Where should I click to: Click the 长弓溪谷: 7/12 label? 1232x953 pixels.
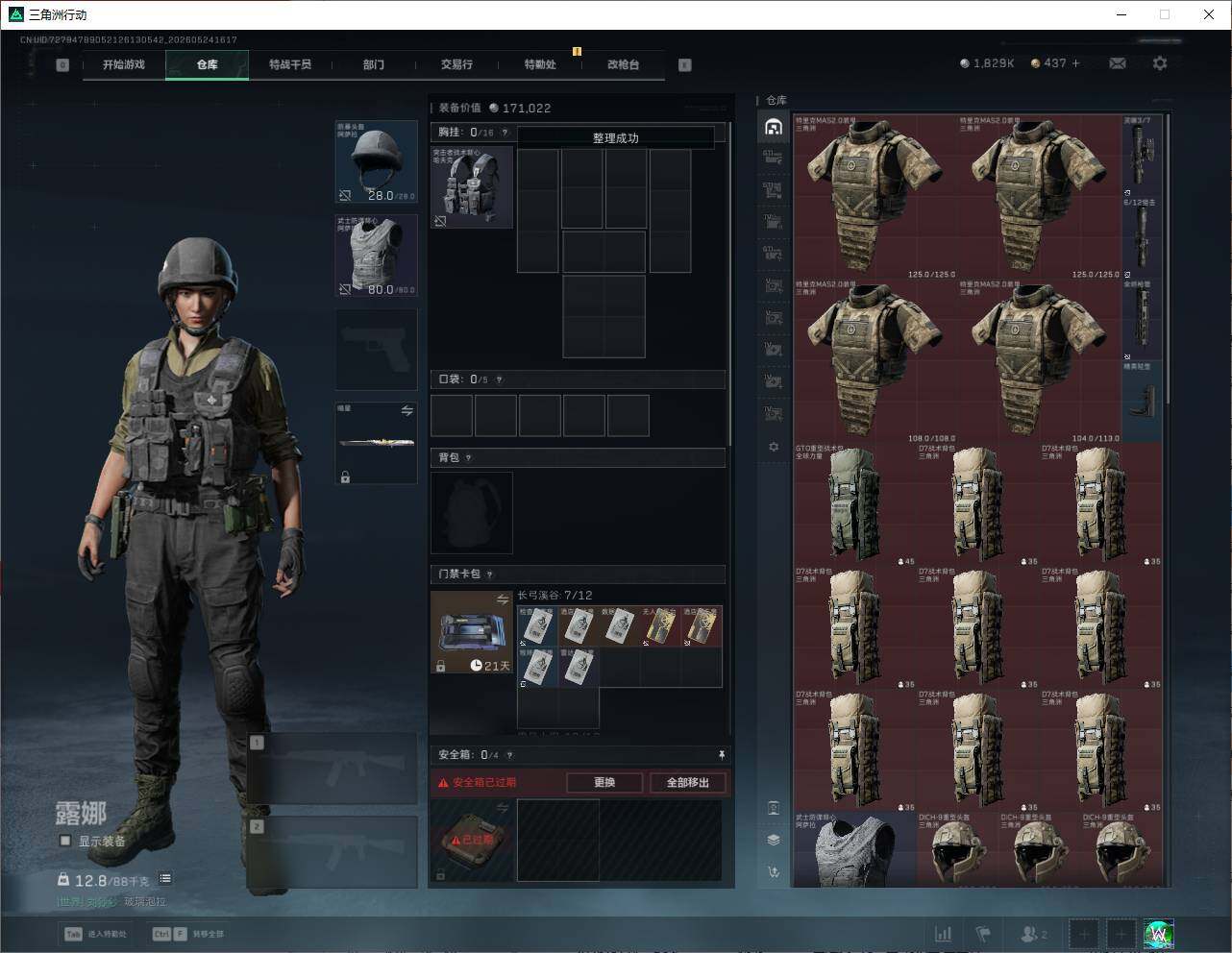pyautogui.click(x=554, y=596)
